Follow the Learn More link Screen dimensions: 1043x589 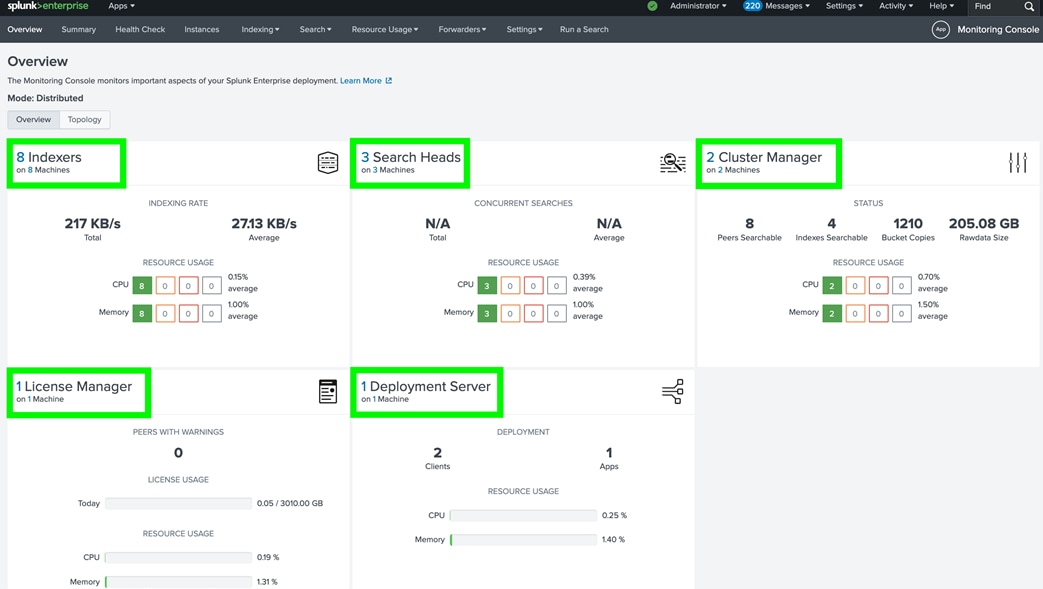click(x=361, y=81)
